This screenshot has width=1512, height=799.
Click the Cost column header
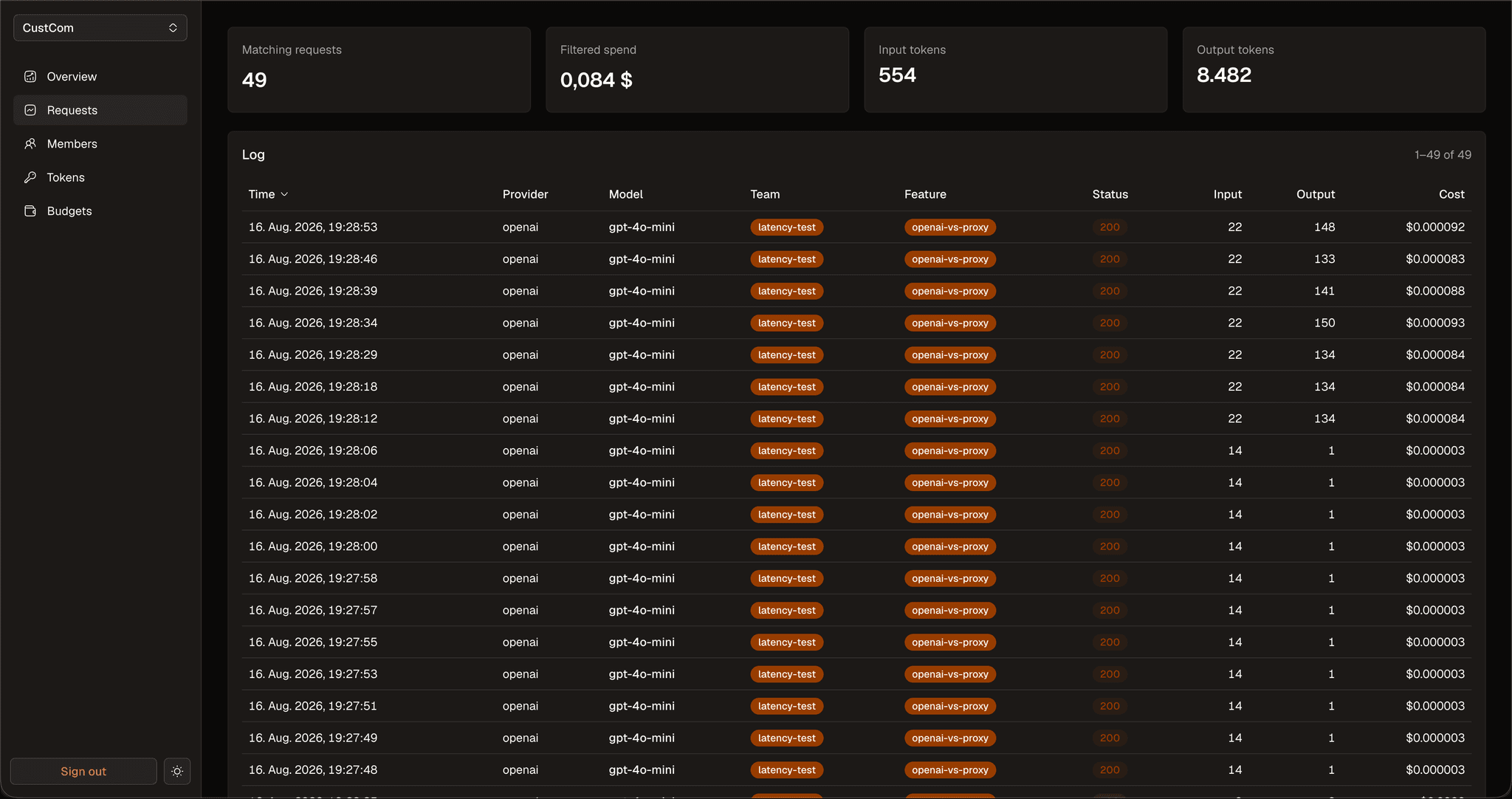click(x=1451, y=194)
